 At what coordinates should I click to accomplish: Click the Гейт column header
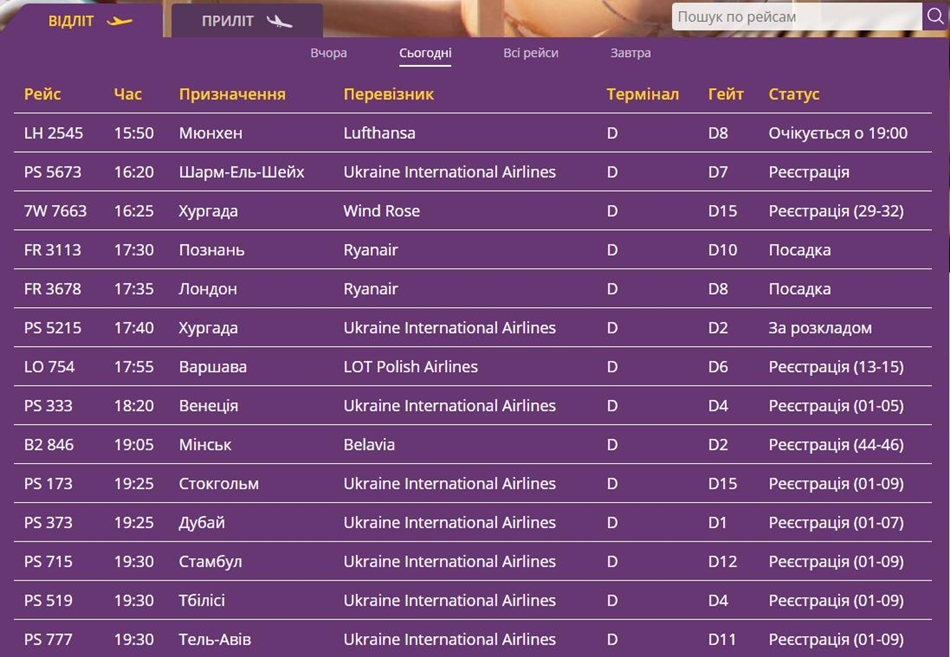[725, 95]
